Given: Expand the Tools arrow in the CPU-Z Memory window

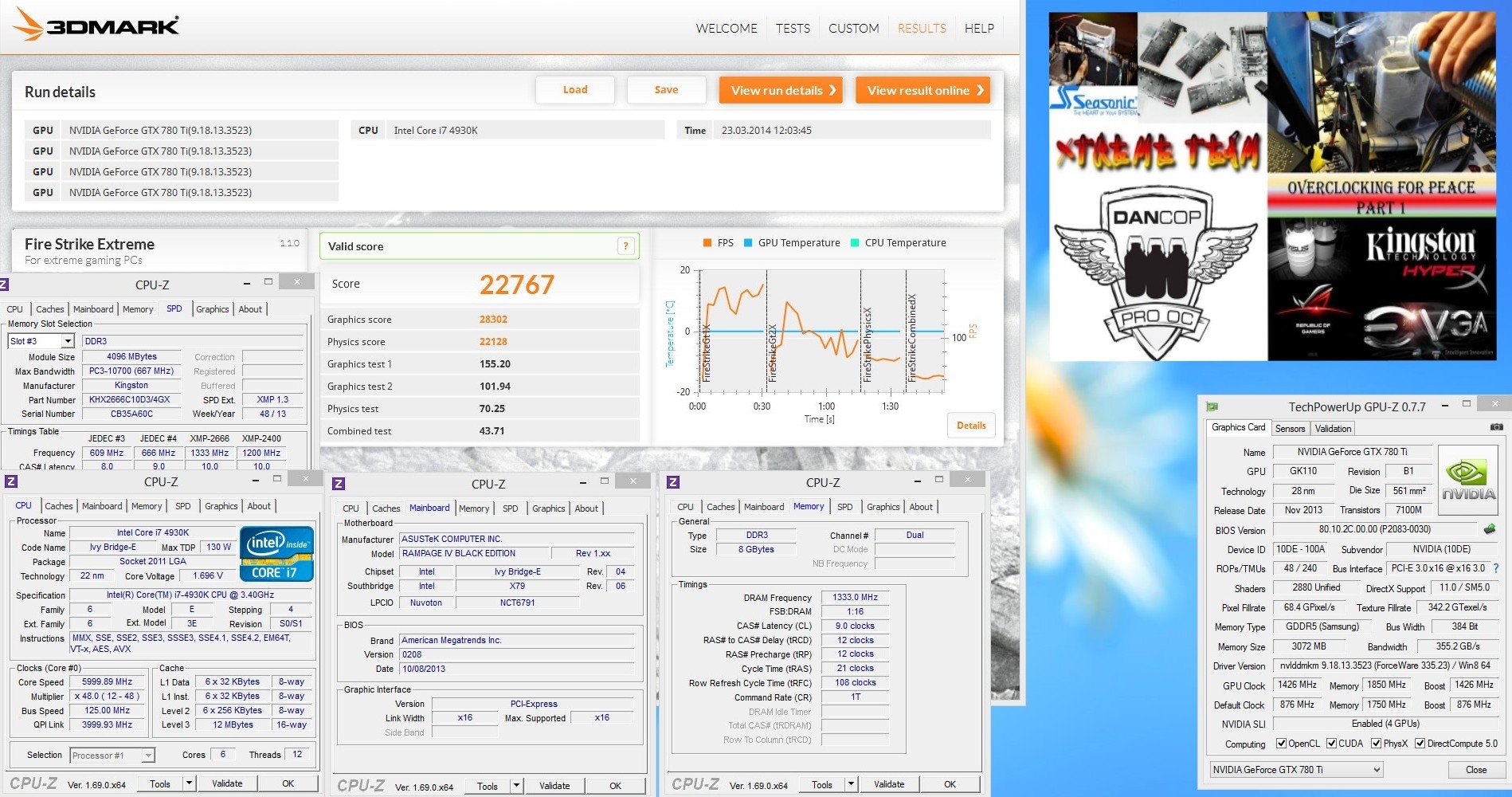Looking at the screenshot, I should [x=852, y=784].
